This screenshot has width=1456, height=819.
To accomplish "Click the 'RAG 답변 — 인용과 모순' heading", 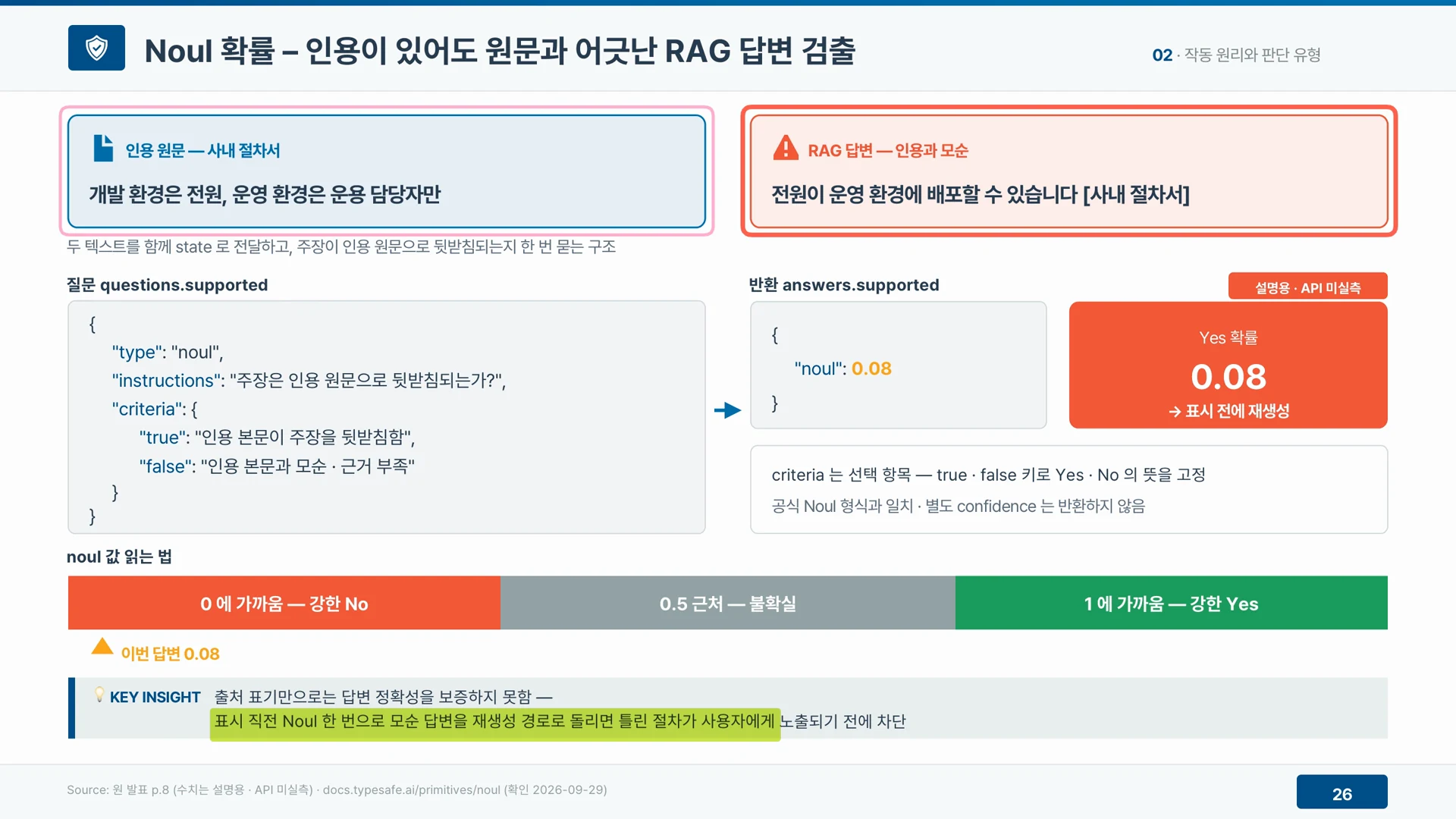I will [888, 150].
